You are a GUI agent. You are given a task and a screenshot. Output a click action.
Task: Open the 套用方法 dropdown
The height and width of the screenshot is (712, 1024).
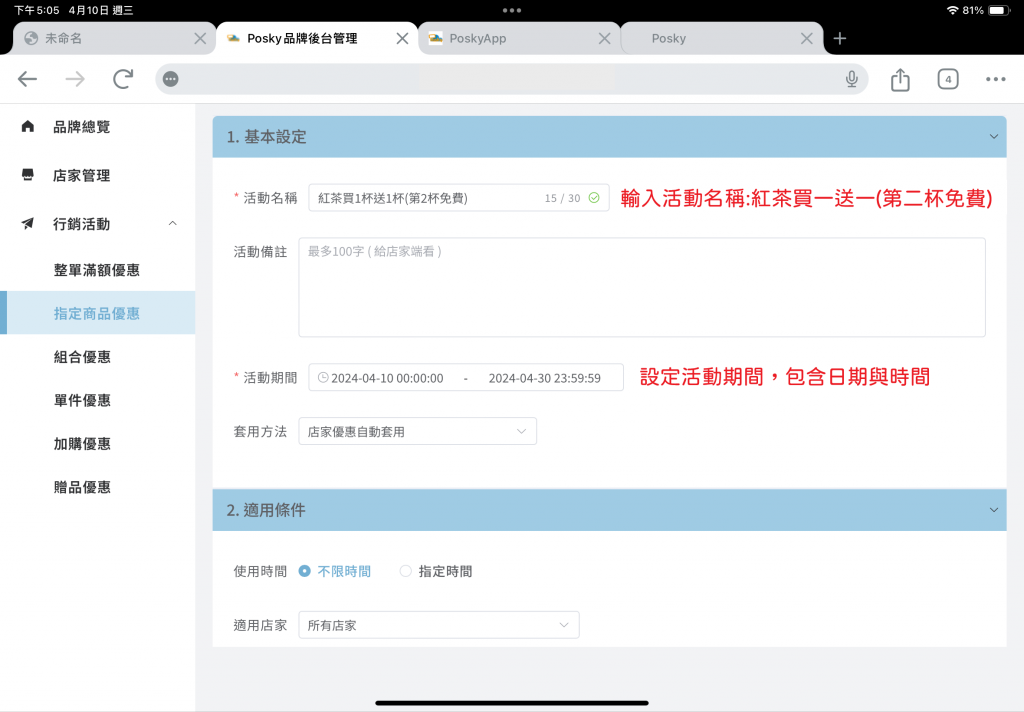pos(417,431)
